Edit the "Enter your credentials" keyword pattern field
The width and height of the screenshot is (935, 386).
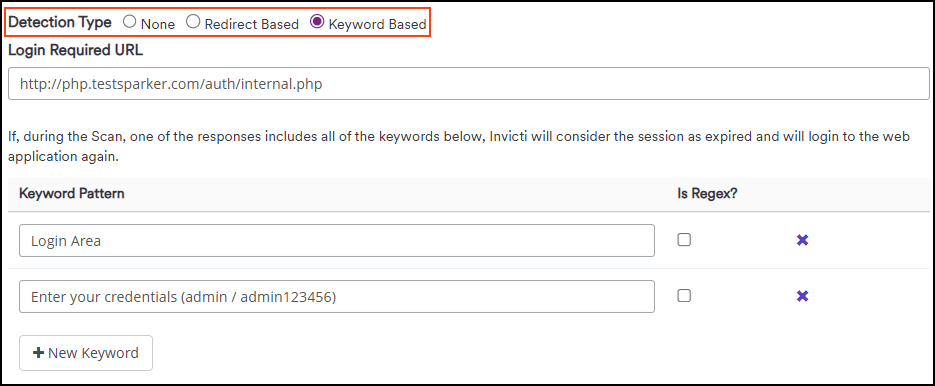point(337,297)
